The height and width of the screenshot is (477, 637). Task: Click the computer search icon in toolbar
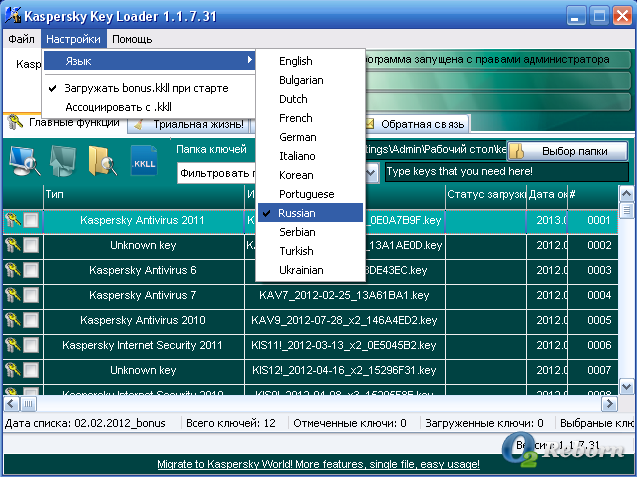pos(24,161)
